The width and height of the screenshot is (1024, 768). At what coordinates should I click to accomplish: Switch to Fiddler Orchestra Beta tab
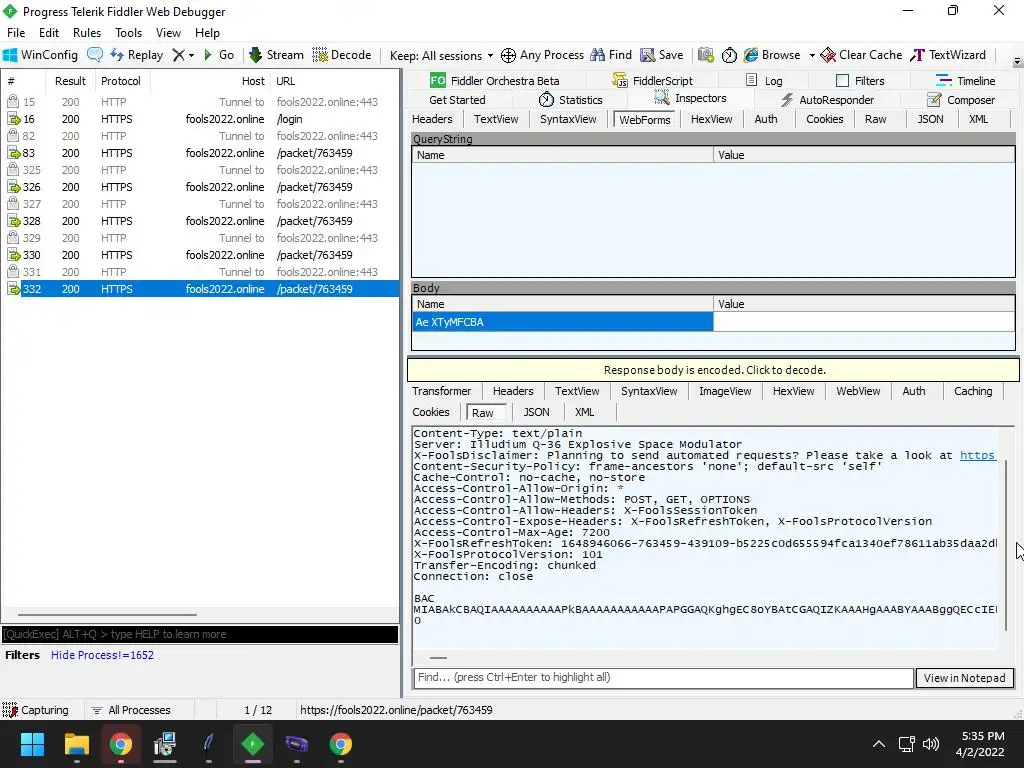pyautogui.click(x=494, y=80)
